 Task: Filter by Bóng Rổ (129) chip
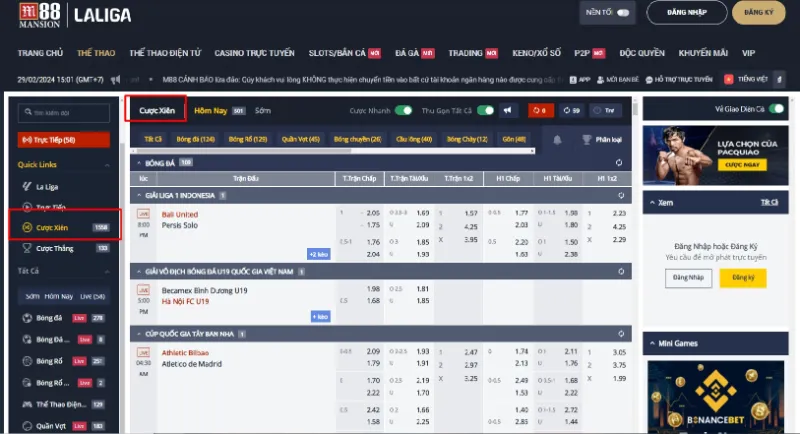(248, 139)
